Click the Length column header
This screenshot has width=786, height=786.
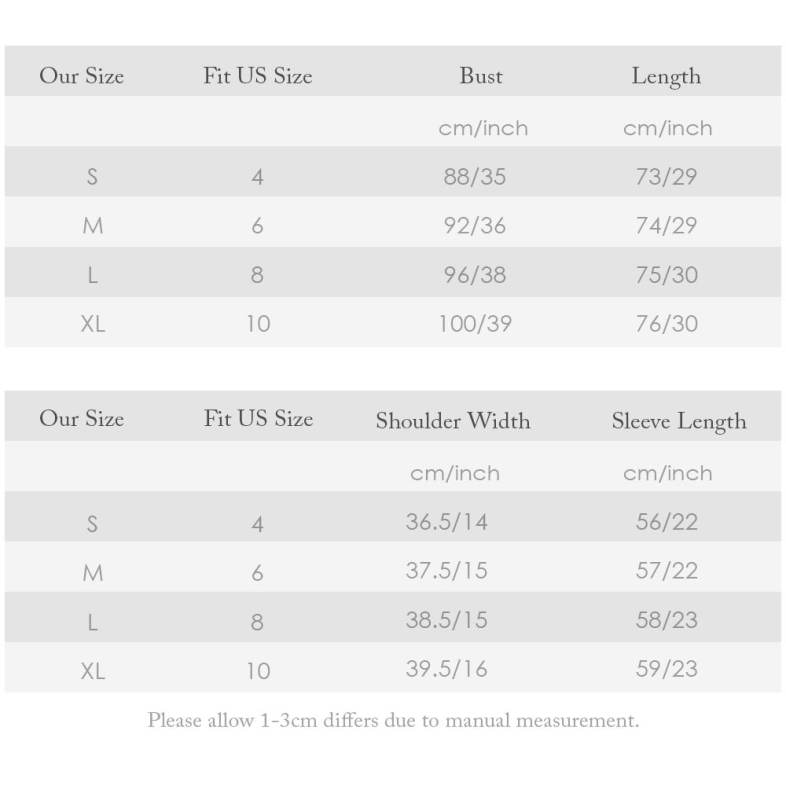point(666,76)
